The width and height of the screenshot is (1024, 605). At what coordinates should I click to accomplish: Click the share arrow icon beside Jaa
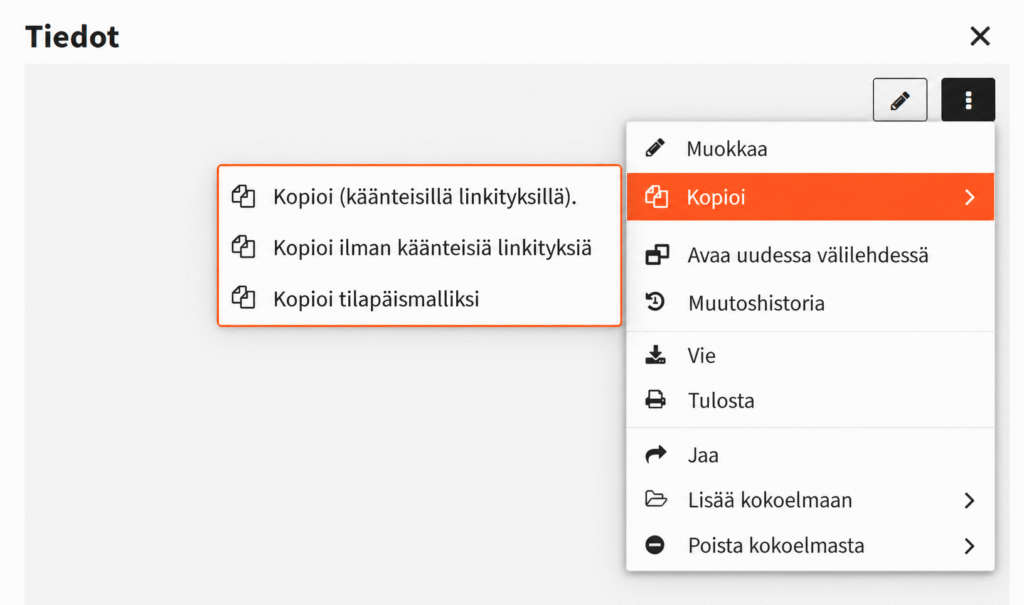pos(656,454)
